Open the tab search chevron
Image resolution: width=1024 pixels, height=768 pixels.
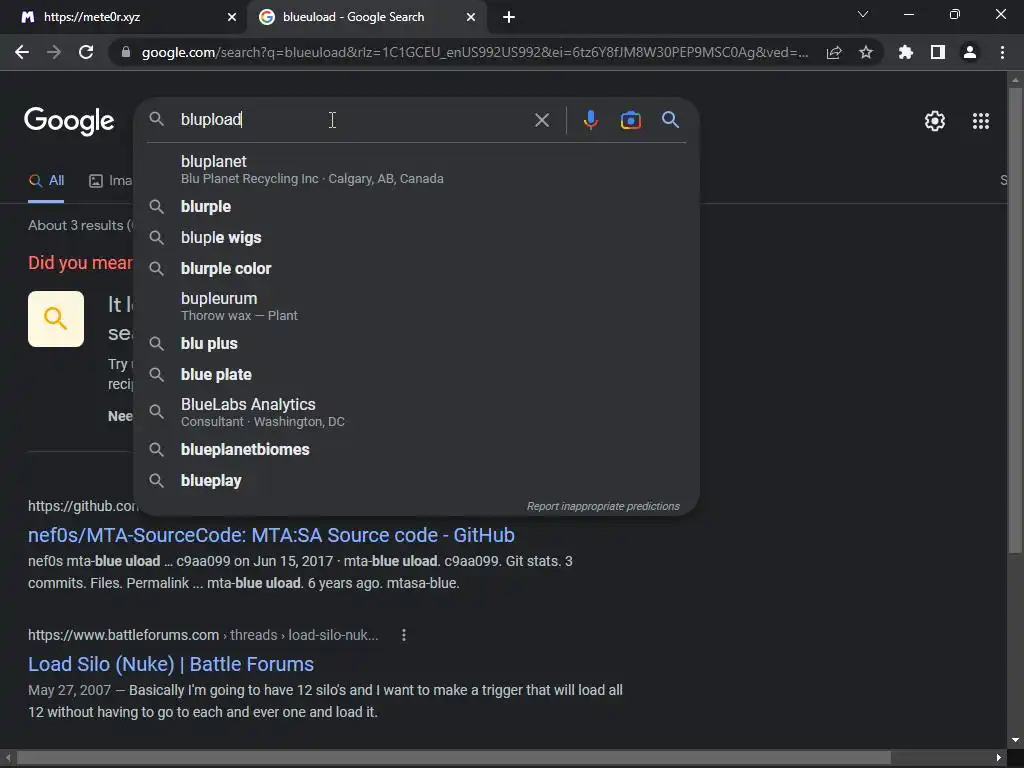pyautogui.click(x=863, y=14)
